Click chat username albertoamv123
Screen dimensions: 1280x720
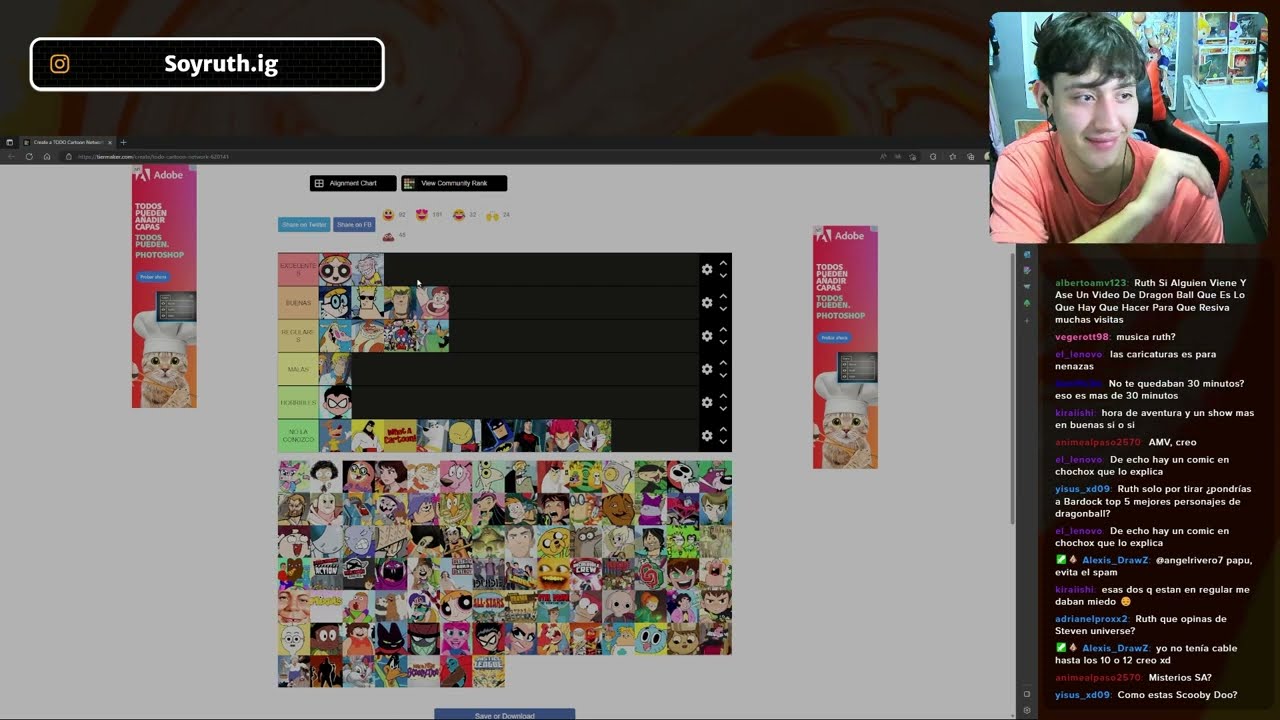(x=1092, y=283)
